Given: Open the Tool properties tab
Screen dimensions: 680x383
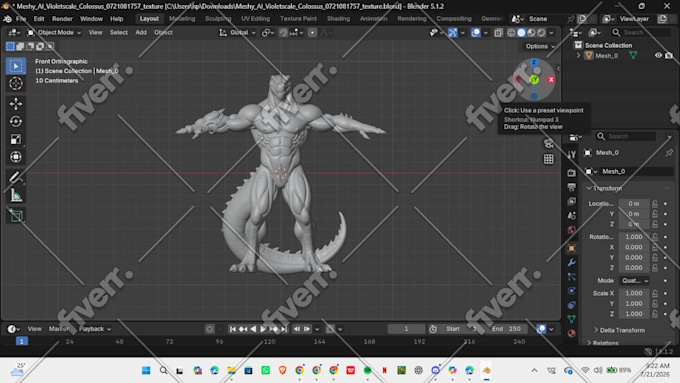Looking at the screenshot, I should click(x=572, y=154).
